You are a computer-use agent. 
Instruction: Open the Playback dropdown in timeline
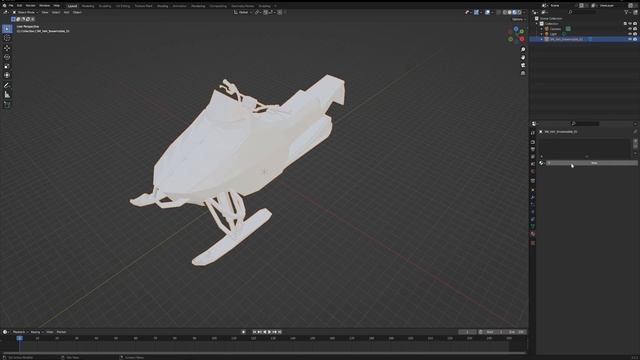[20, 332]
